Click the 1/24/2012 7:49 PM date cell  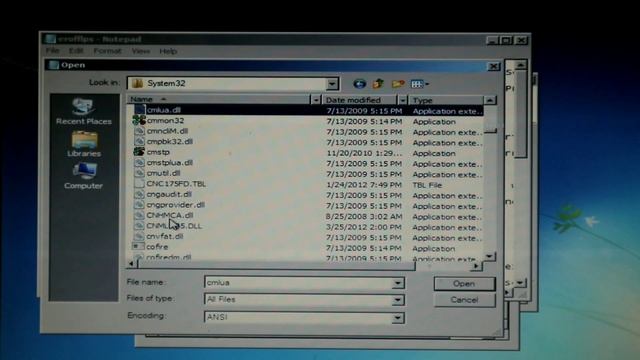pos(364,185)
